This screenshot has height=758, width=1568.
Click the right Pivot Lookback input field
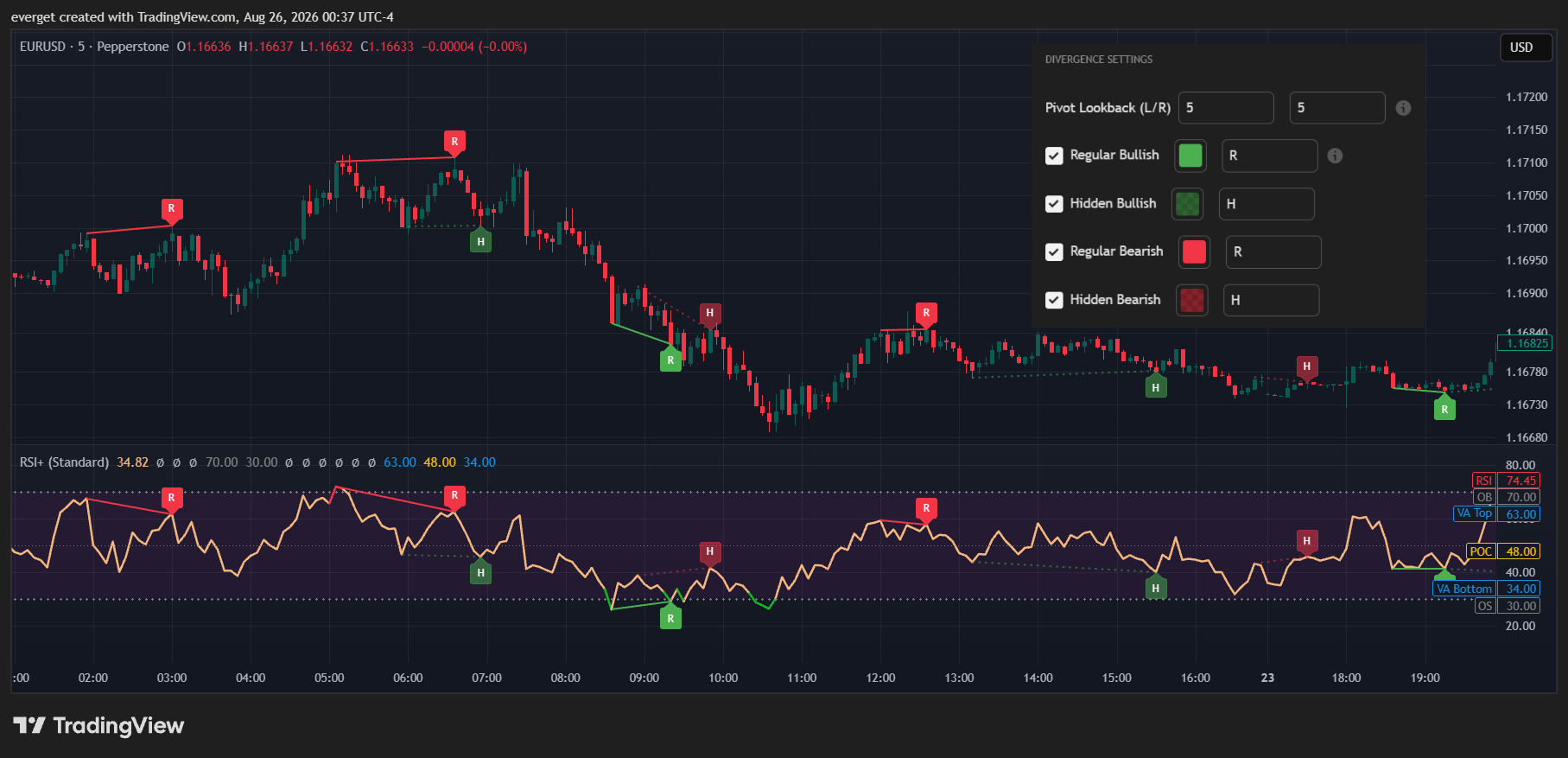(1337, 108)
